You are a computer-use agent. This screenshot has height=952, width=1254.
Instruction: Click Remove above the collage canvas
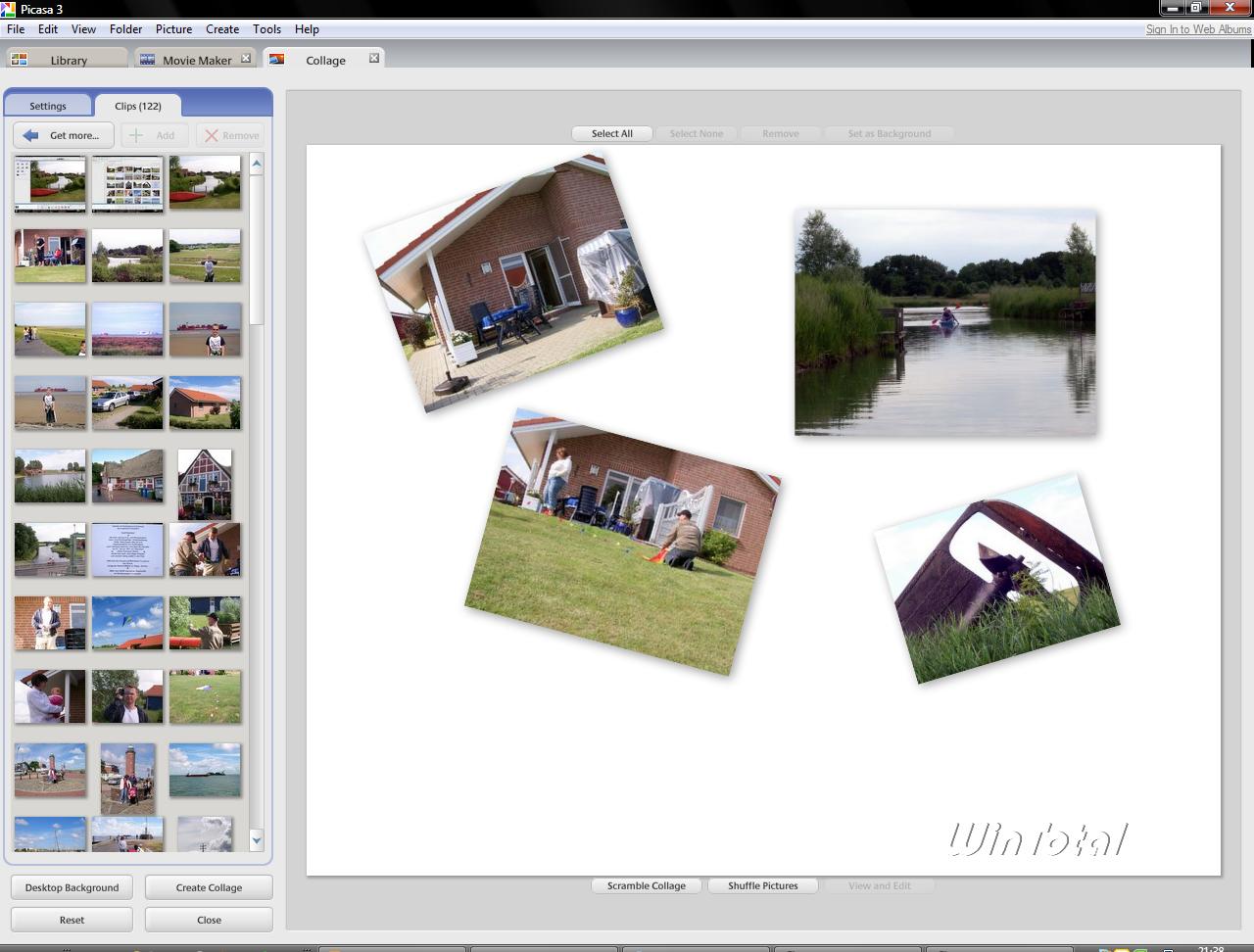(x=781, y=133)
